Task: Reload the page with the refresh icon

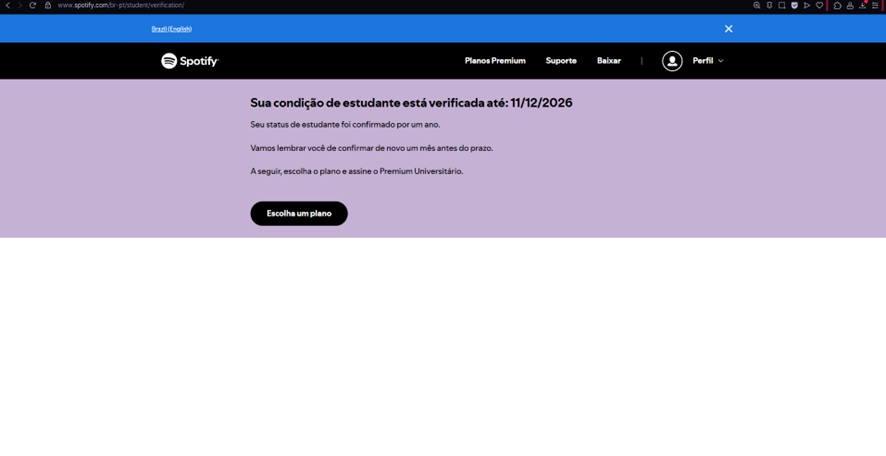Action: coord(33,5)
